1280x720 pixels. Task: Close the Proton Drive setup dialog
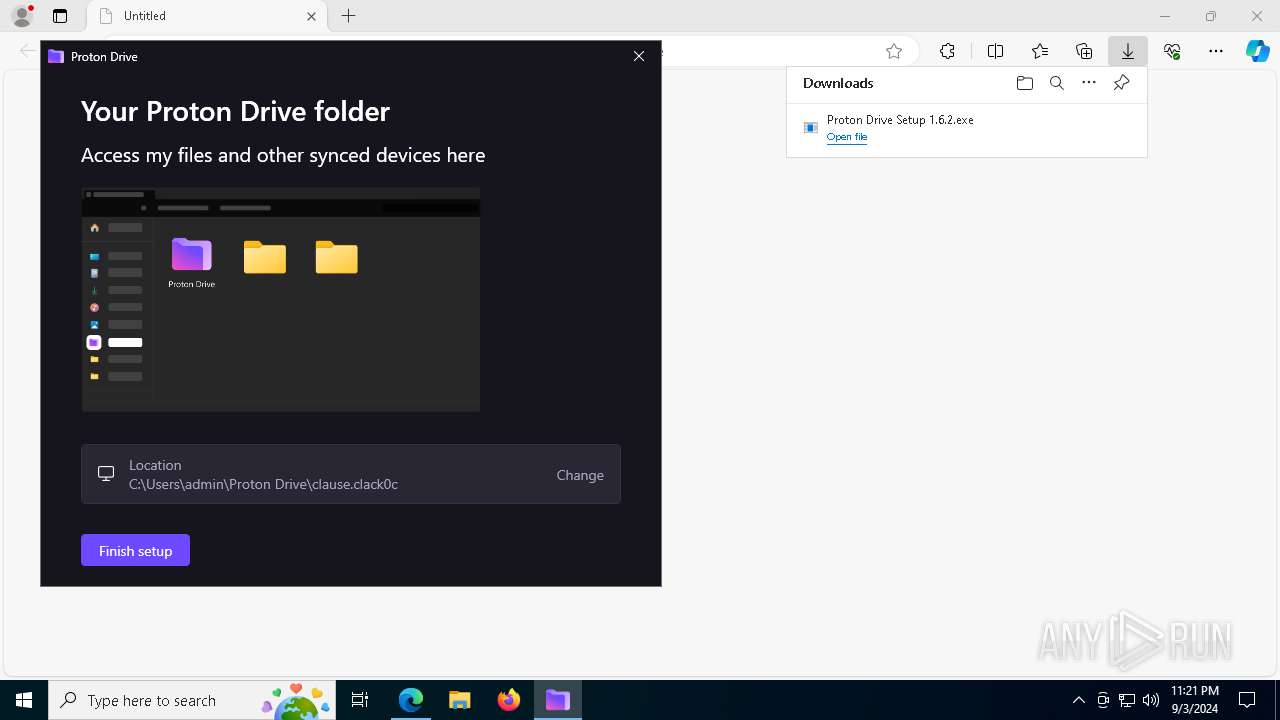pyautogui.click(x=639, y=56)
